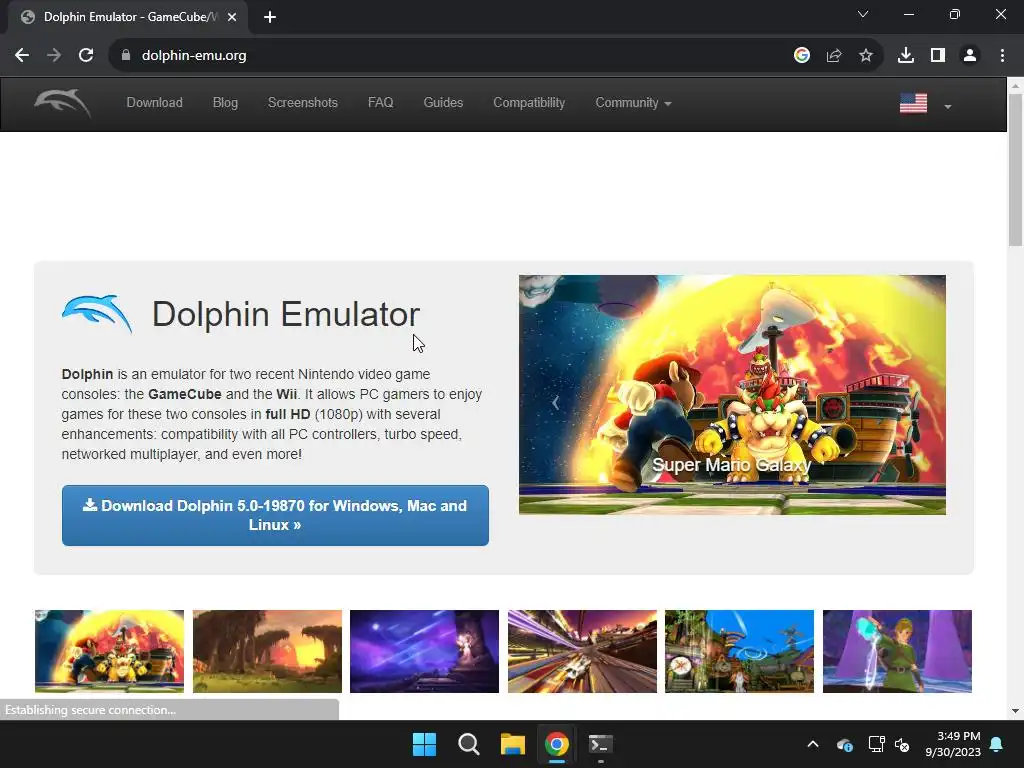Bookmark this page with the star icon
The image size is (1024, 768).
tap(866, 56)
